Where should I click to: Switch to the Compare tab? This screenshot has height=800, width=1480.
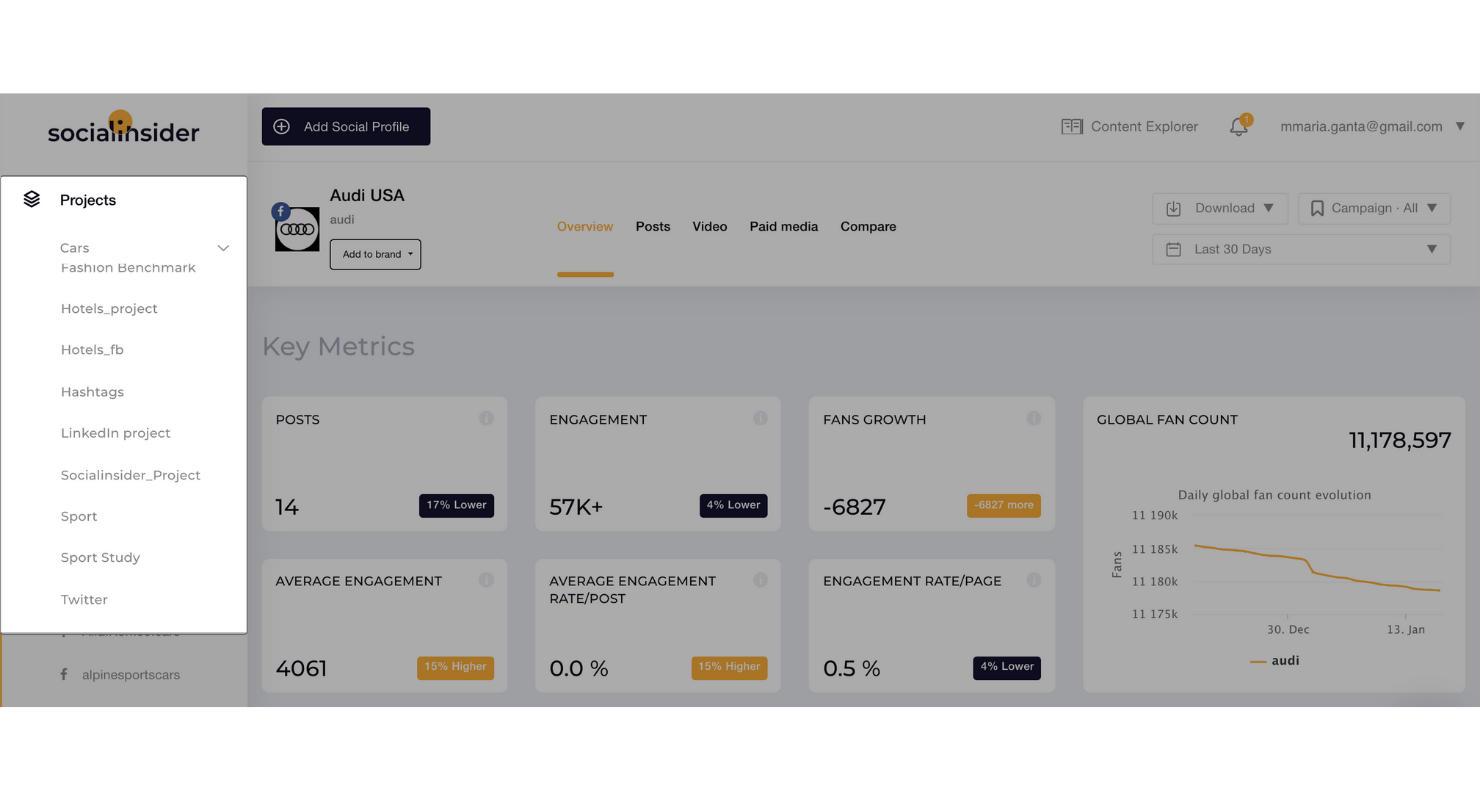tap(868, 227)
